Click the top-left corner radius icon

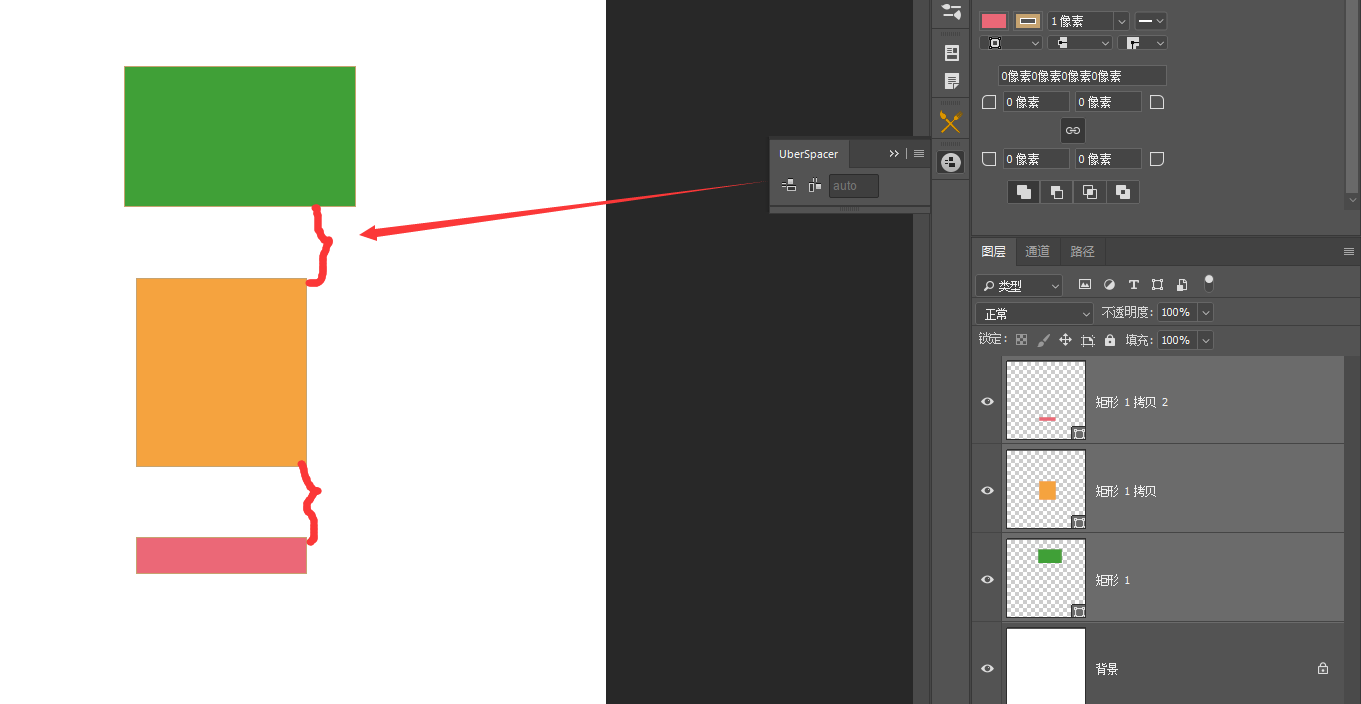(x=989, y=102)
